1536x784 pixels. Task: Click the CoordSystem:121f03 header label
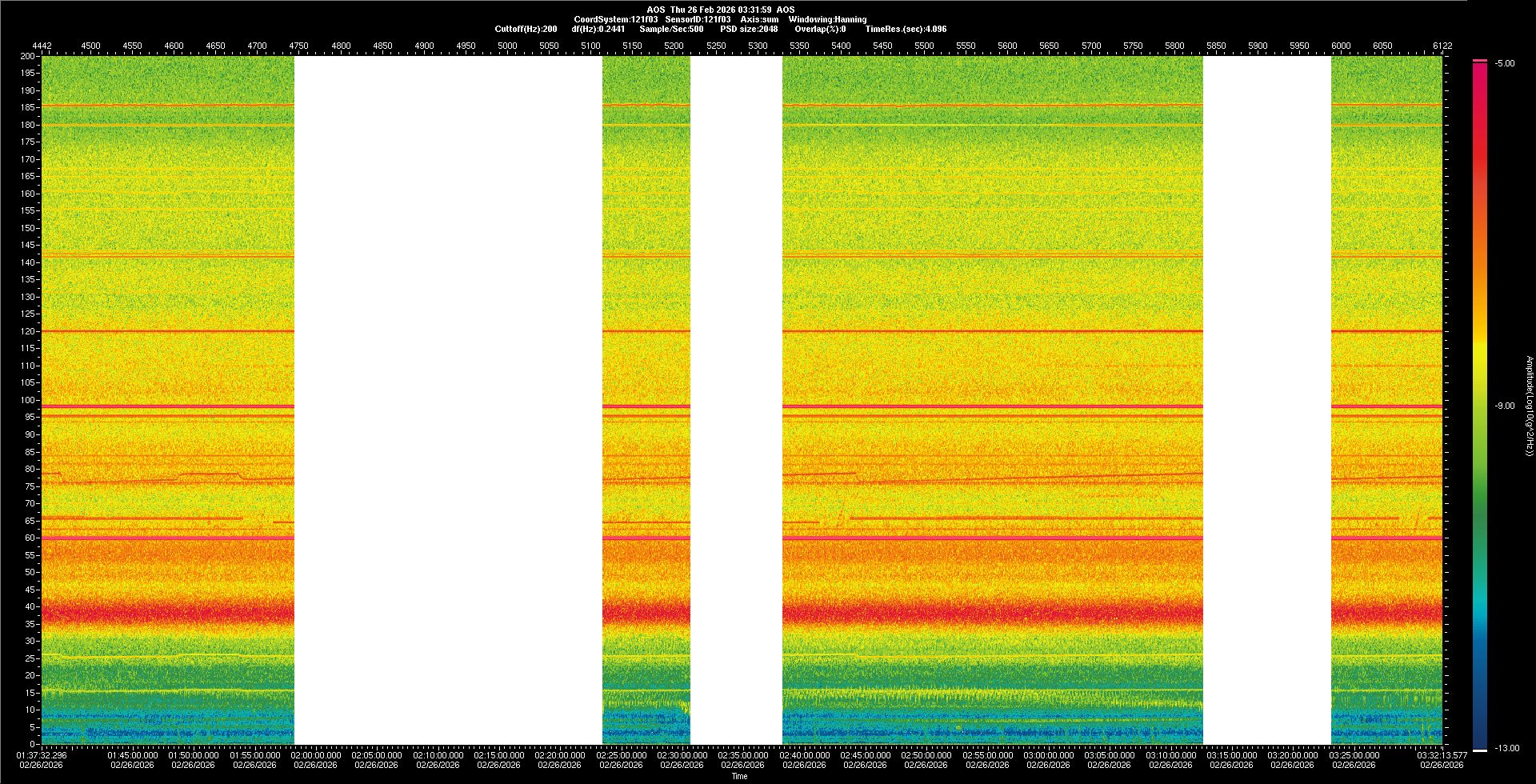[615, 19]
